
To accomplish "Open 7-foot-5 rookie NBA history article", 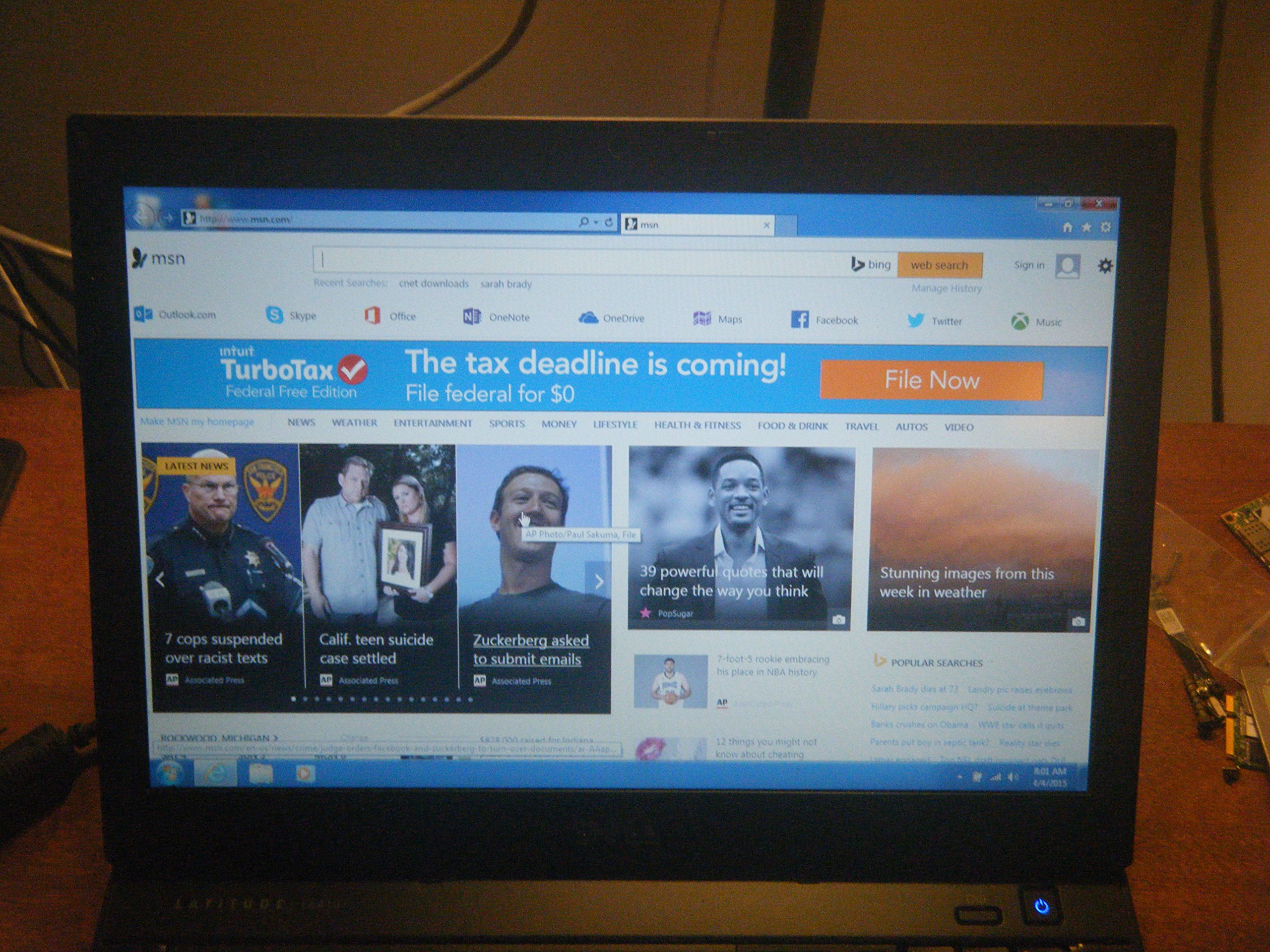I will 773,665.
